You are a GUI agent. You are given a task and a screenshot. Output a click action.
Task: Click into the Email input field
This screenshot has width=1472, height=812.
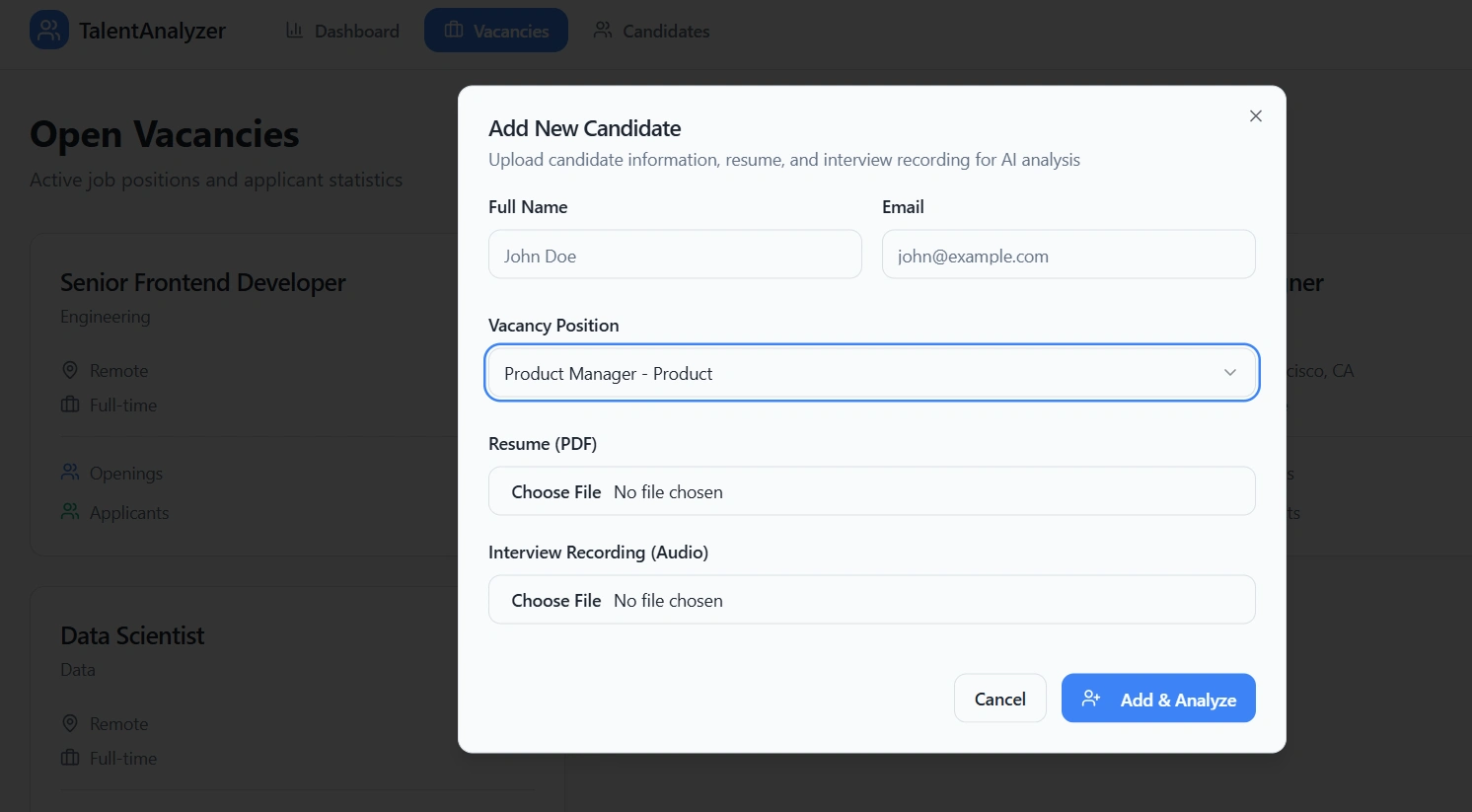pos(1068,255)
